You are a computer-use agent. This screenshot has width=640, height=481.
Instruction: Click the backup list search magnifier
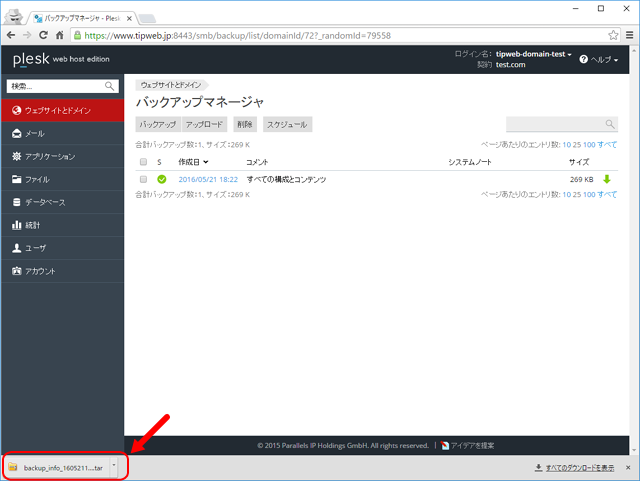[610, 124]
